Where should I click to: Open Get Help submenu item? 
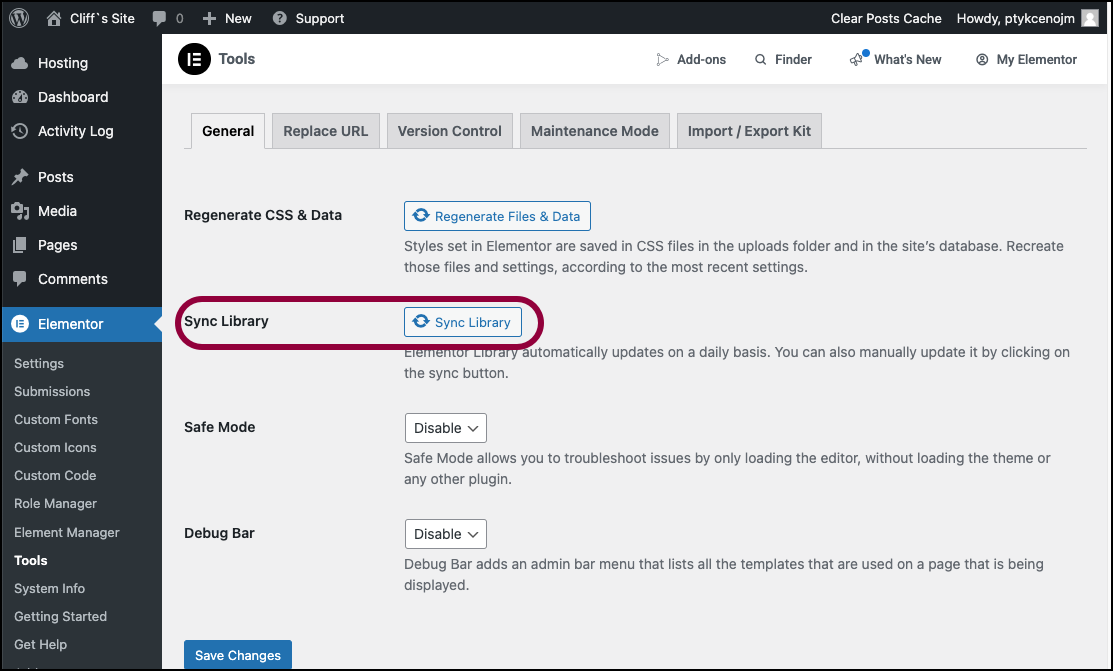[40, 645]
